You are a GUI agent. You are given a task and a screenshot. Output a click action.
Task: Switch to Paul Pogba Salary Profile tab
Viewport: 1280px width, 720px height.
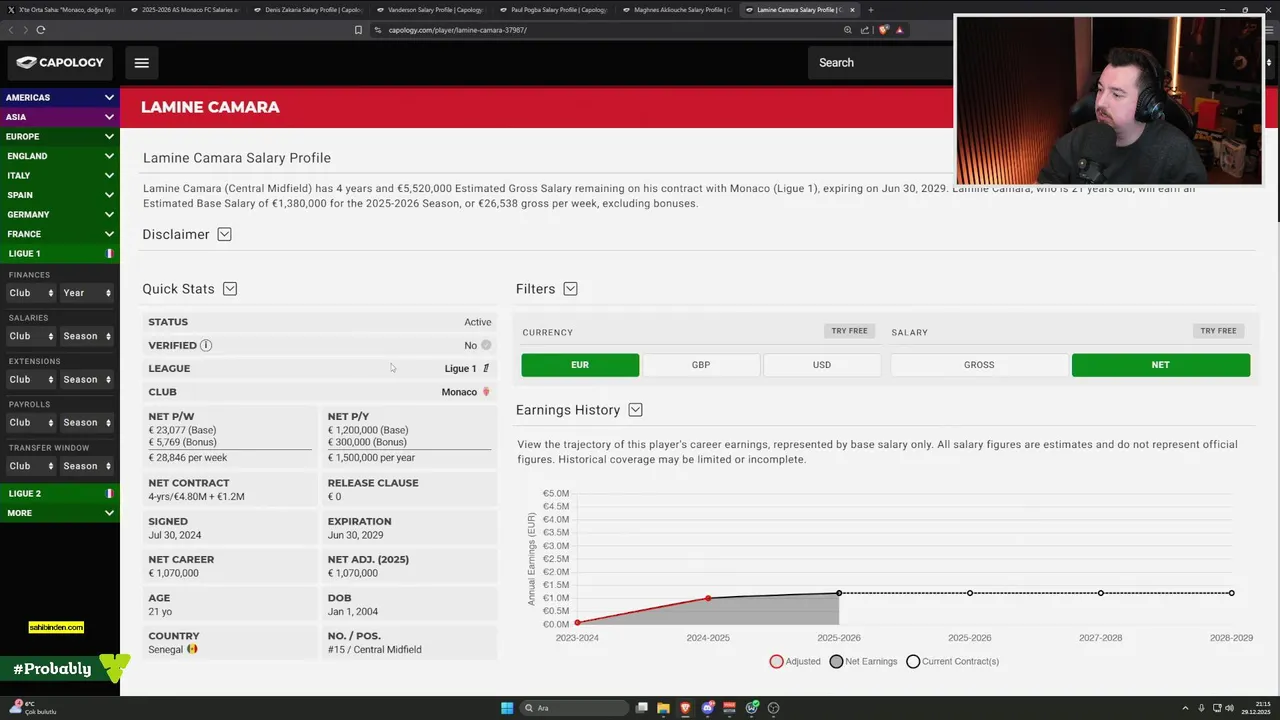(x=553, y=10)
